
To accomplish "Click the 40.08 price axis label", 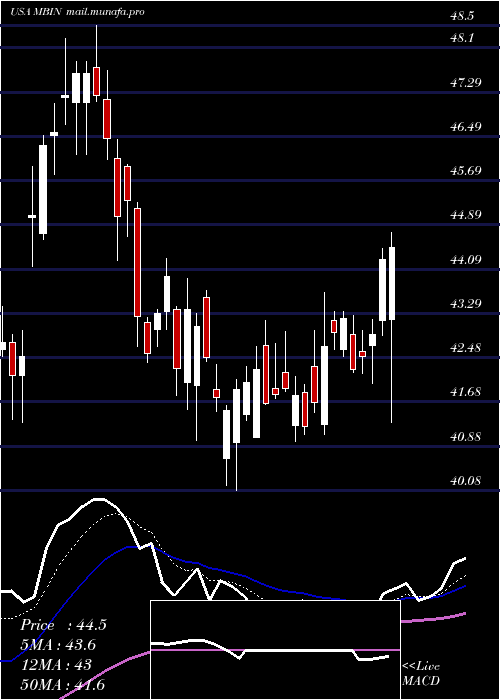I will point(466,480).
